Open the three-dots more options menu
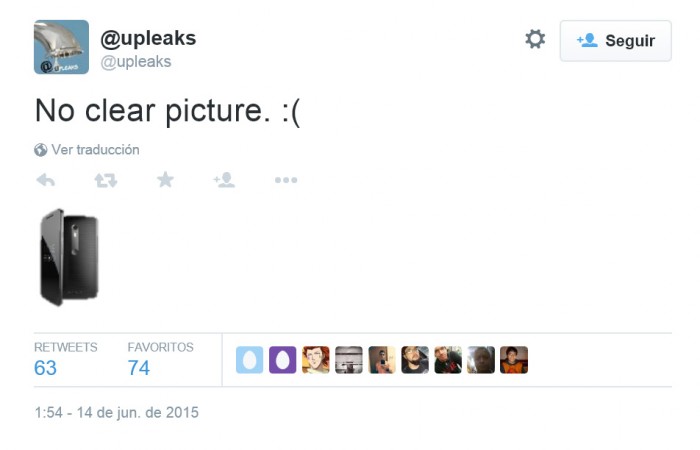This screenshot has width=700, height=450. coord(286,180)
